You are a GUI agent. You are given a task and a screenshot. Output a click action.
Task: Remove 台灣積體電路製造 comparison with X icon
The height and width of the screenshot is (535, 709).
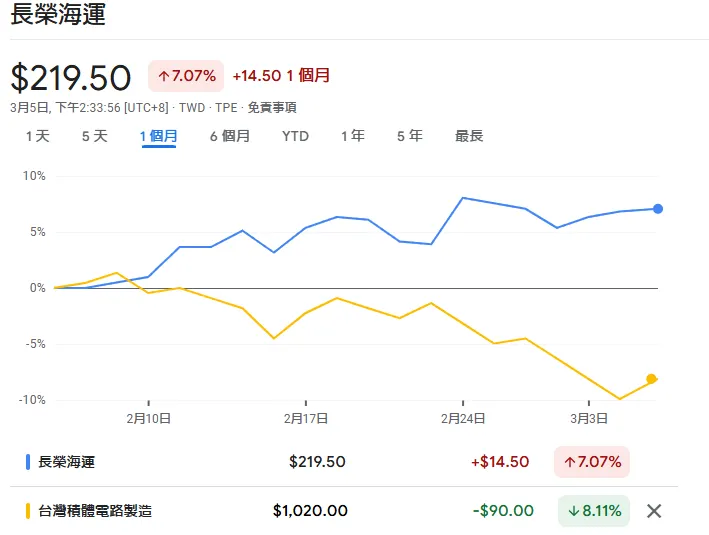click(x=654, y=511)
